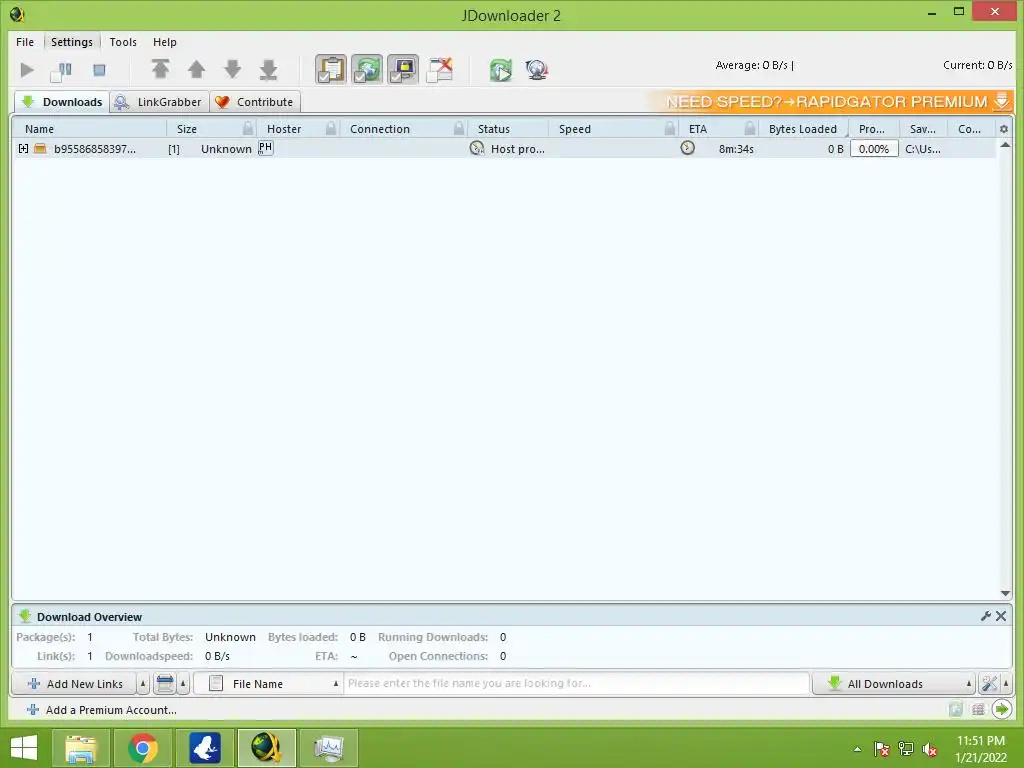
Task: Perform a reconnect via globe icon
Action: (x=537, y=70)
